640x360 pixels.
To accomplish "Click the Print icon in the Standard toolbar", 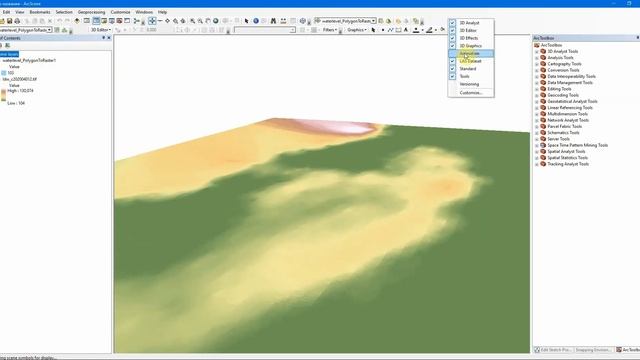I will click(x=17, y=21).
